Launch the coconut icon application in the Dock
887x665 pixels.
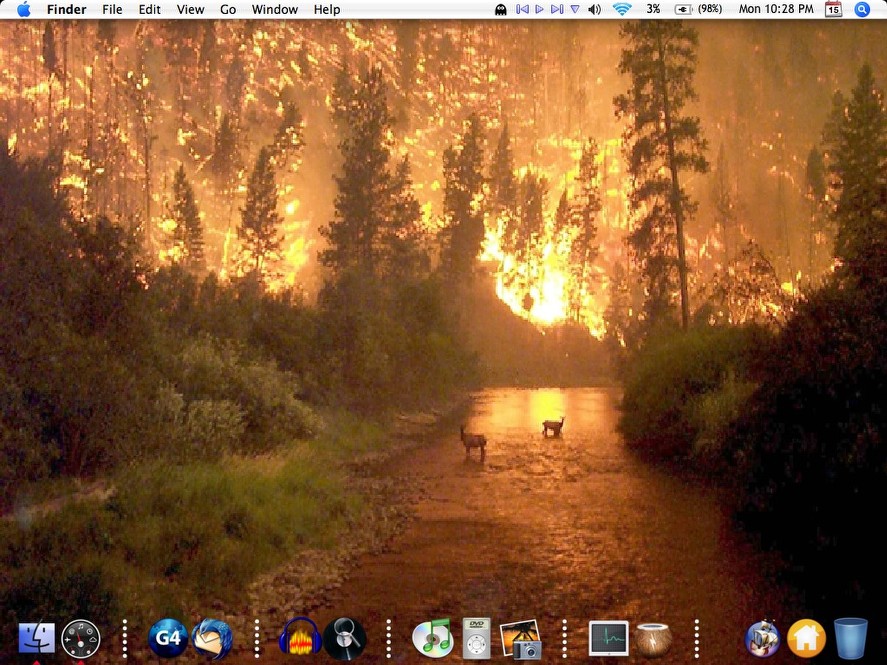click(653, 640)
